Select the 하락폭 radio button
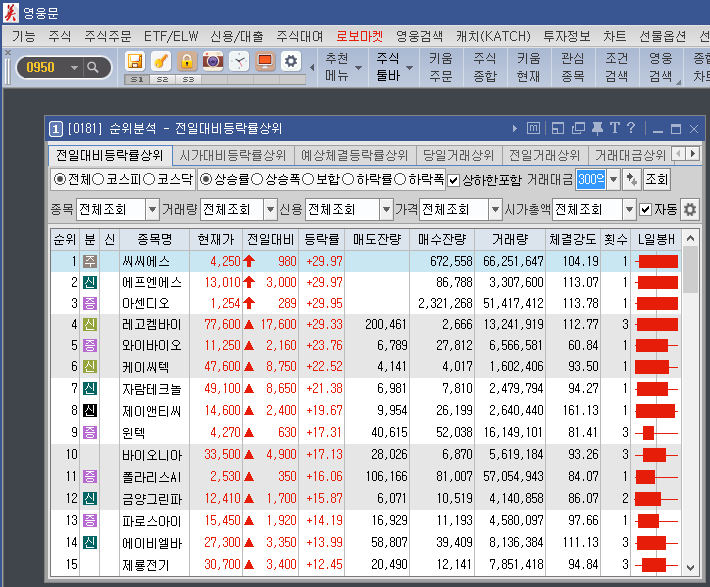 tap(400, 179)
